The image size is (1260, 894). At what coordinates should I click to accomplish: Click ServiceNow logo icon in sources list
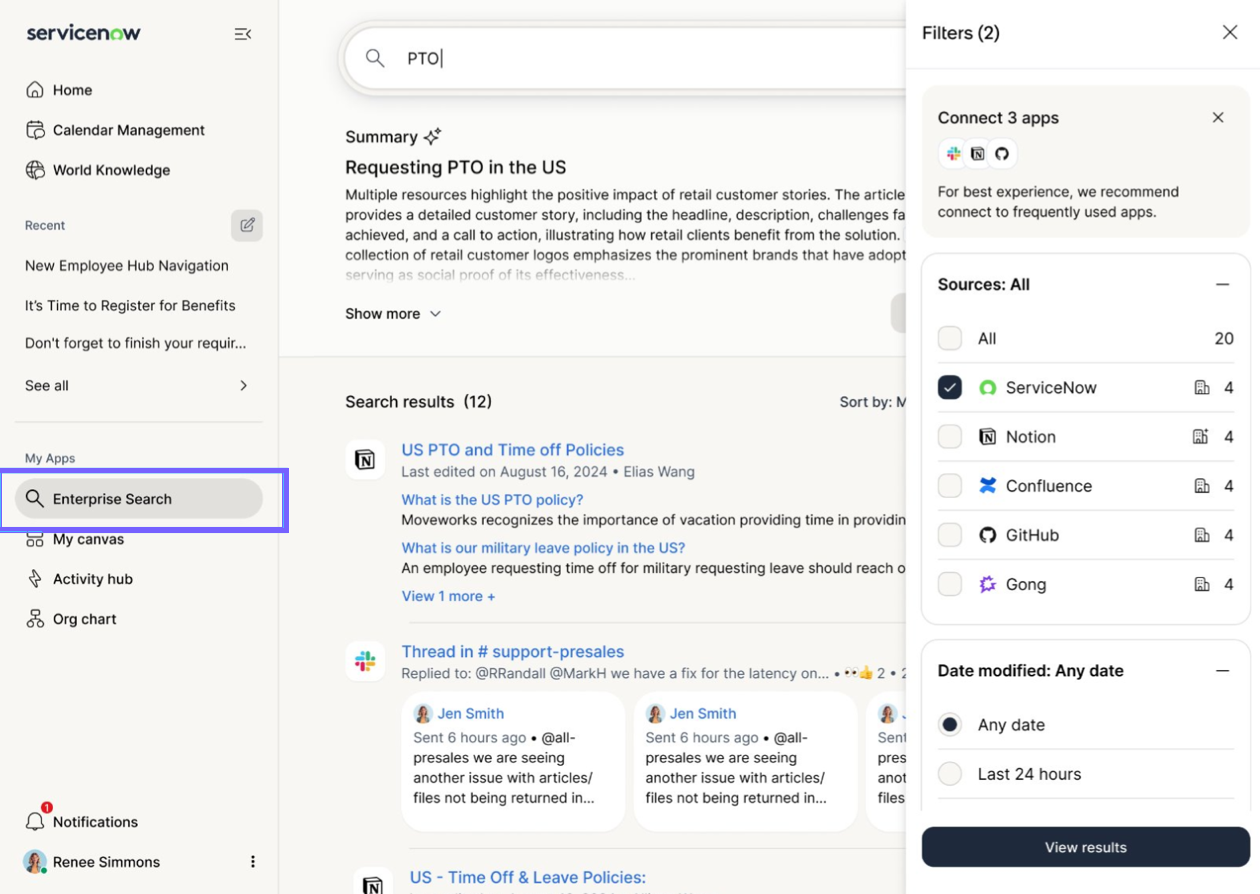pos(987,388)
